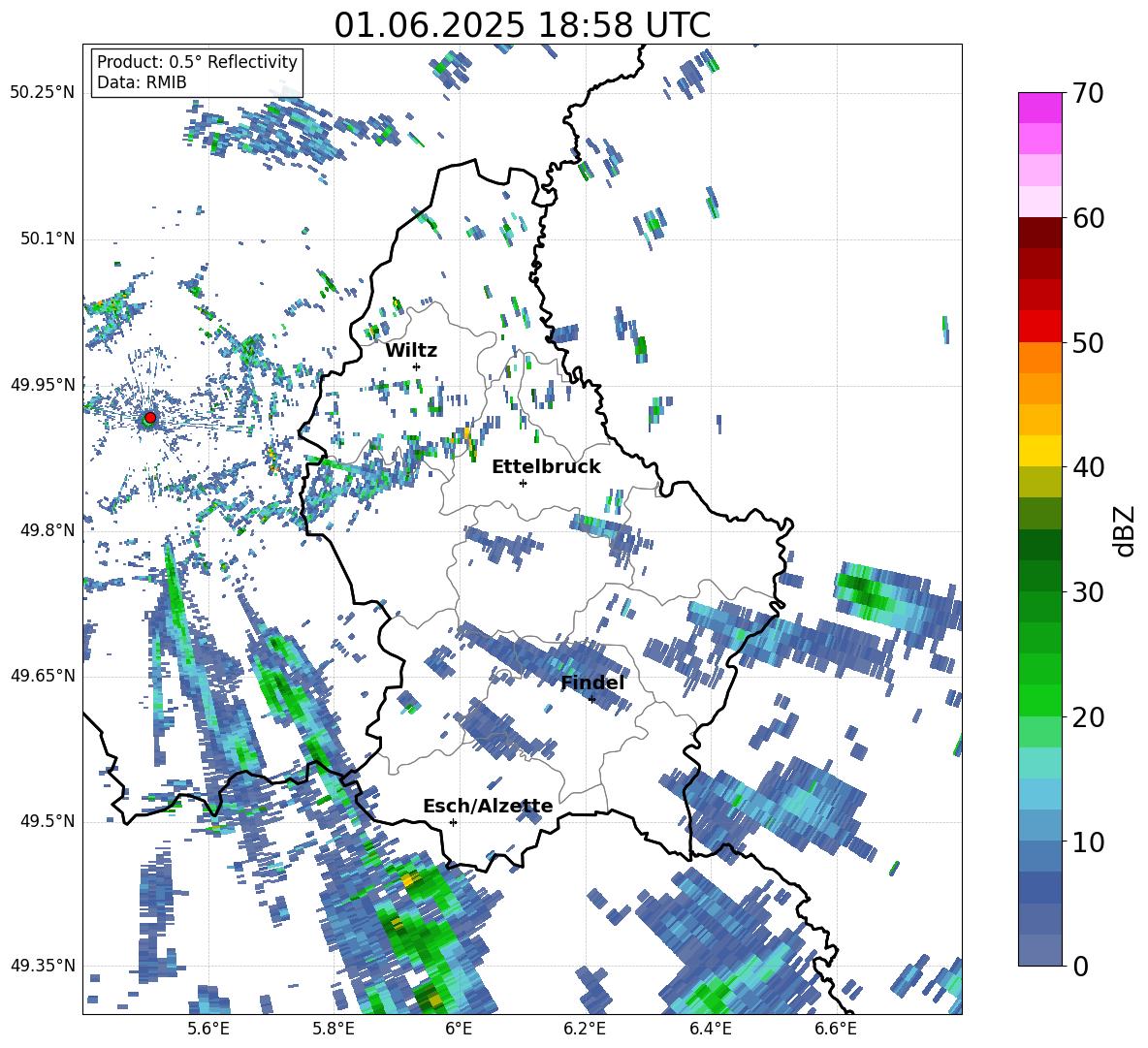This screenshot has width=1148, height=1048.
Task: Click the longitude label 6°E
Action: 459,1029
